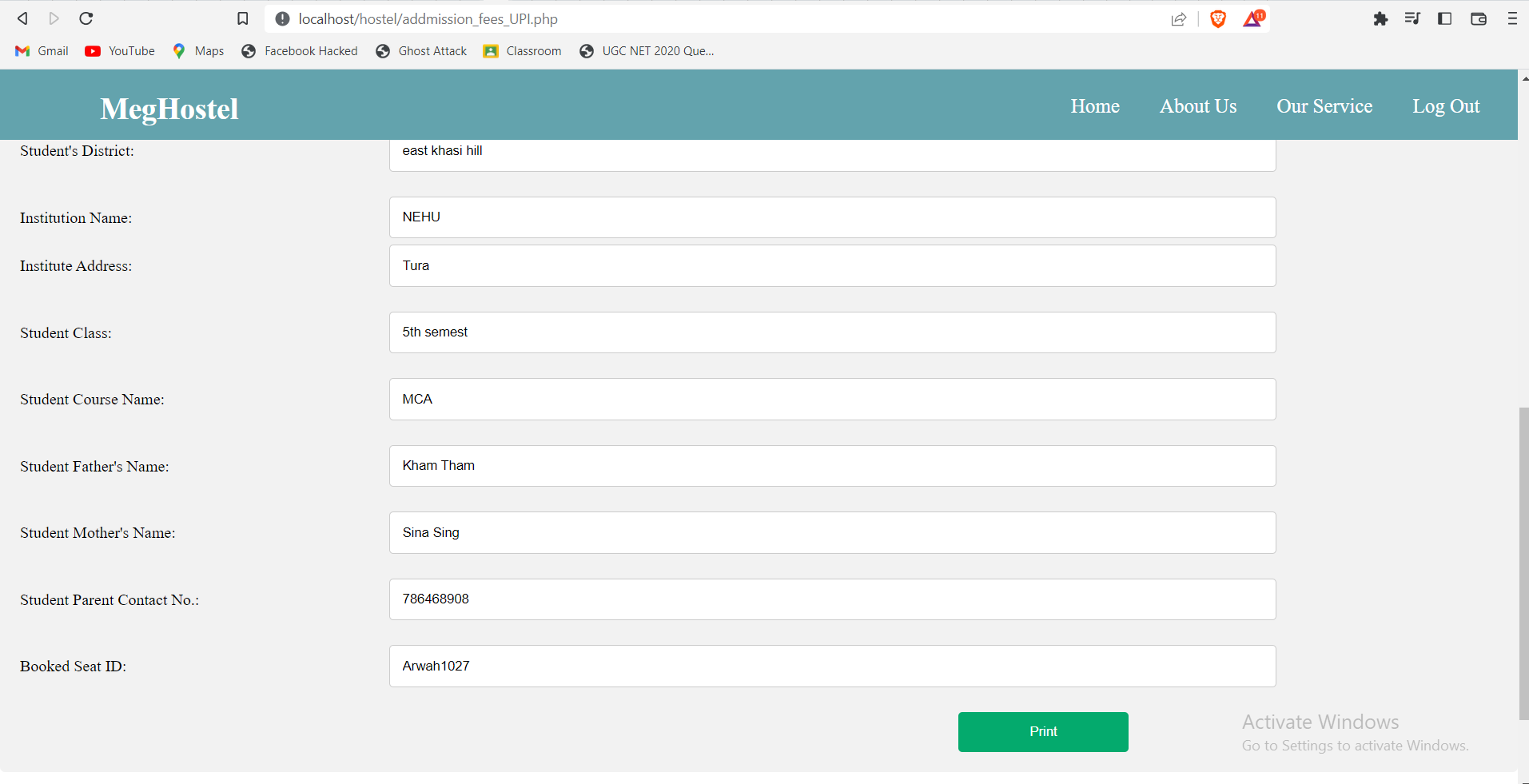This screenshot has width=1529, height=784.
Task: Open the browser Extensions puzzle icon
Action: point(1380,18)
